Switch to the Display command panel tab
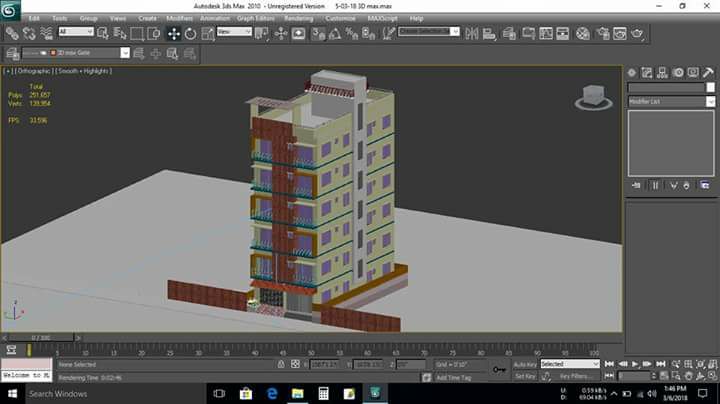Viewport: 720px width, 404px height. (693, 73)
